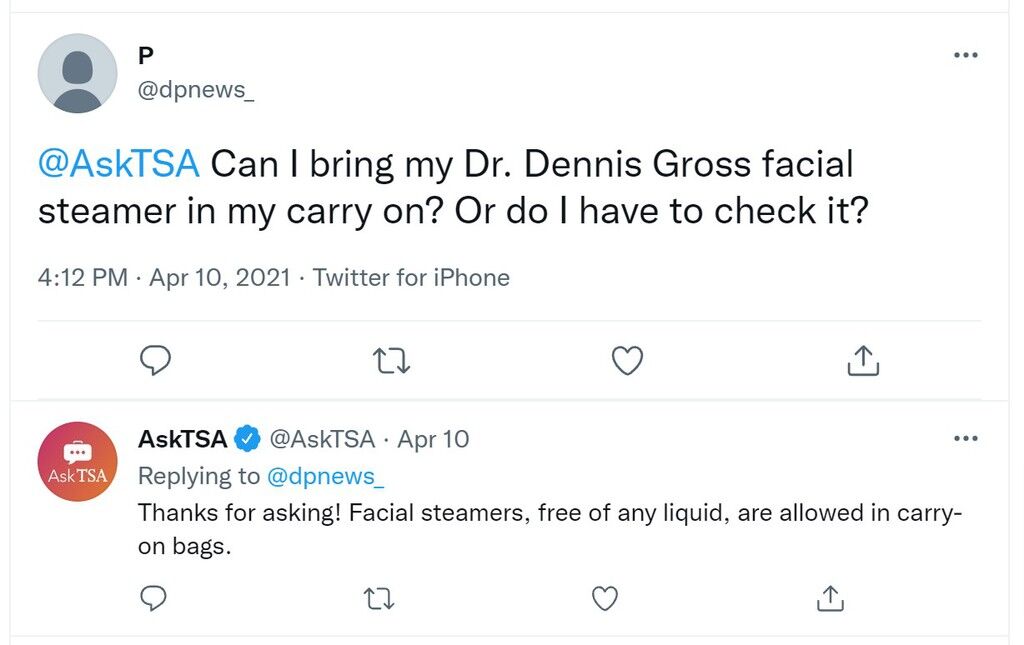Open the @dpnews_ link in Replying to
1024x645 pixels.
[326, 477]
